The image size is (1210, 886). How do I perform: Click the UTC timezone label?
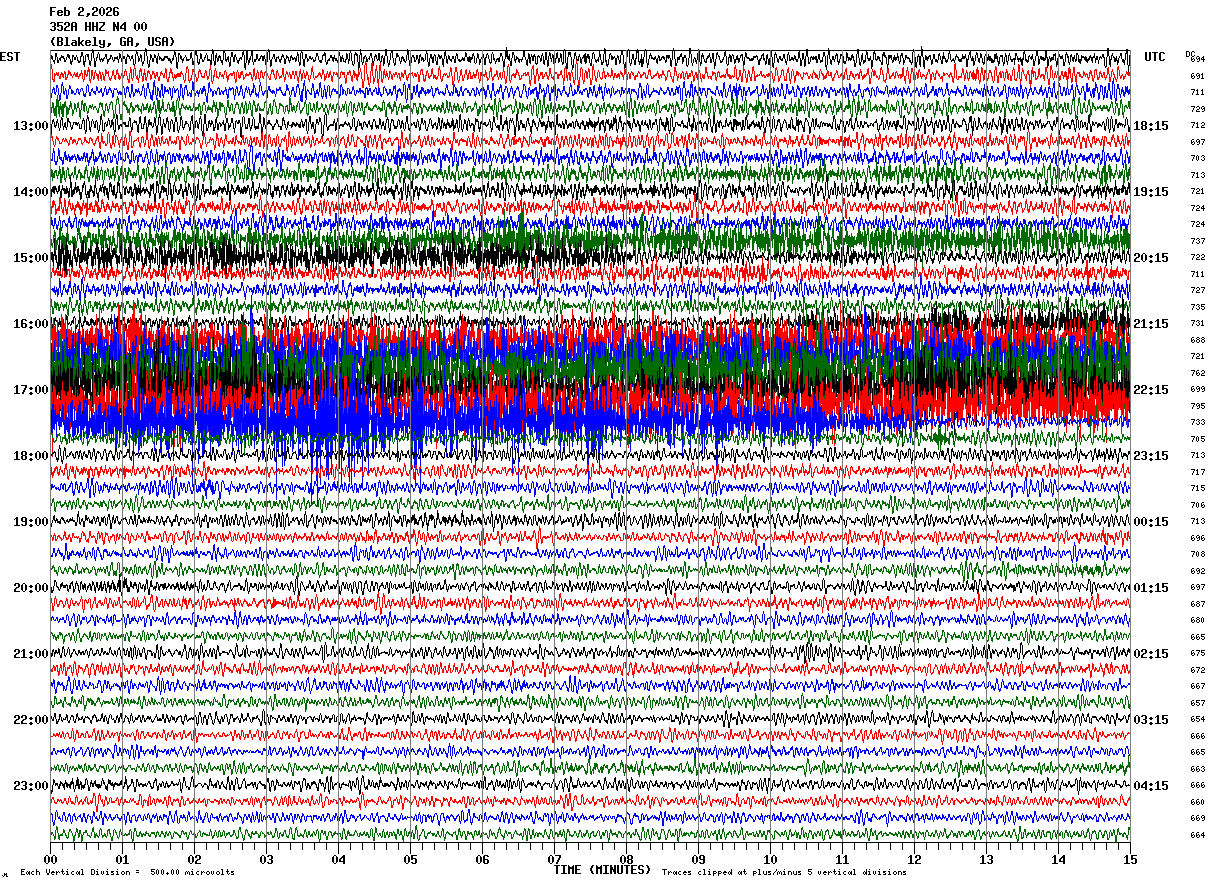pyautogui.click(x=1155, y=57)
